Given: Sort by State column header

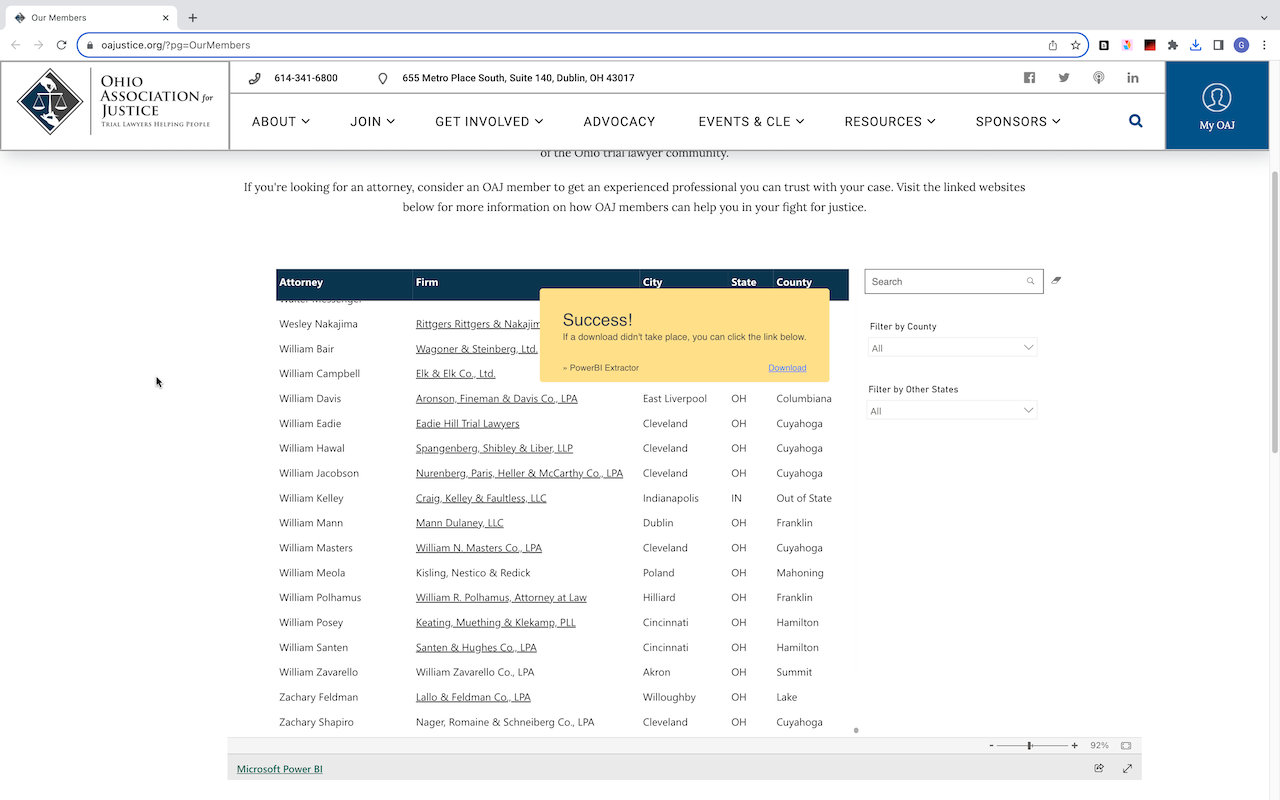Looking at the screenshot, I should [x=744, y=282].
